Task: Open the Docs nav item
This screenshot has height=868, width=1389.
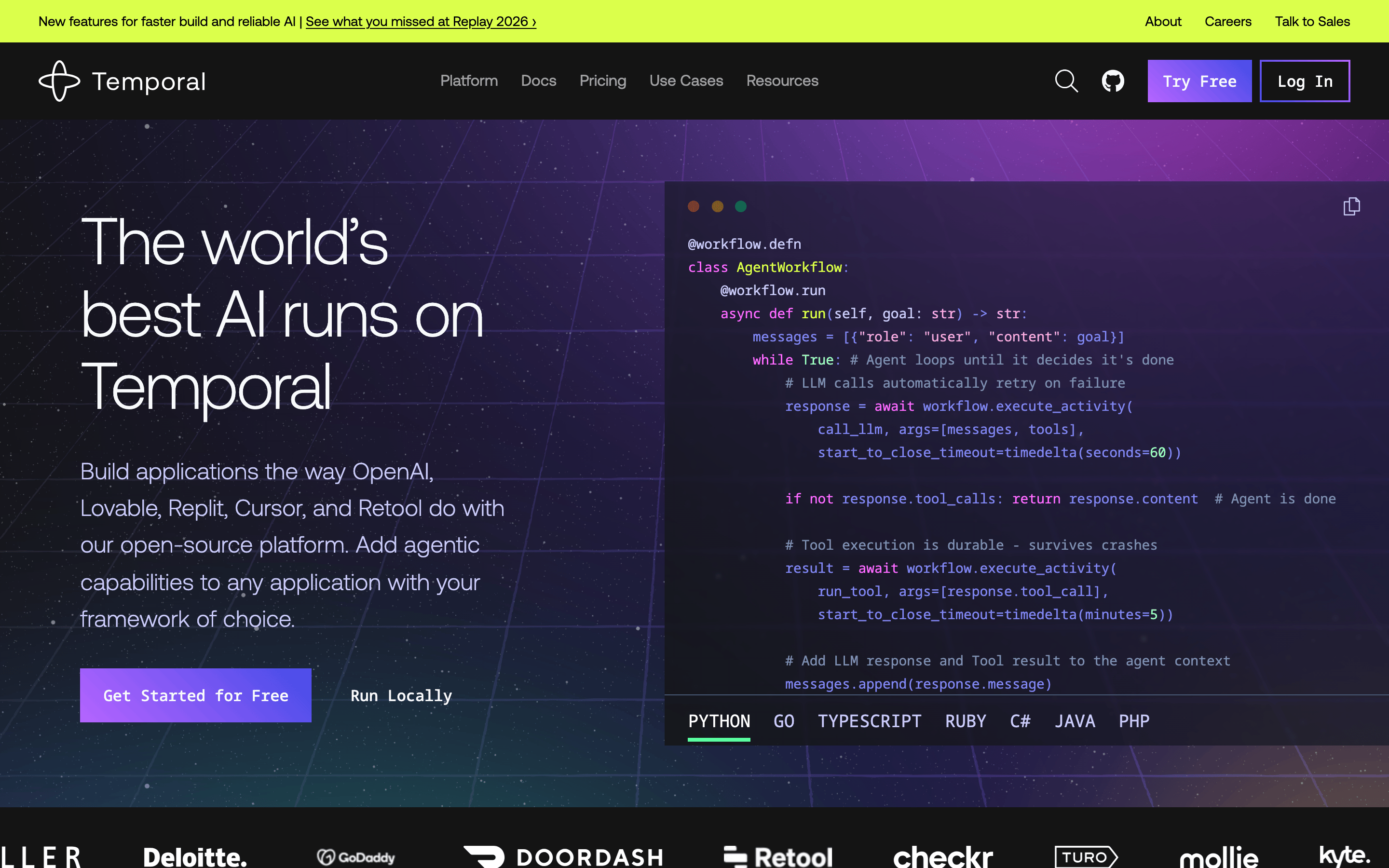Action: pyautogui.click(x=538, y=81)
